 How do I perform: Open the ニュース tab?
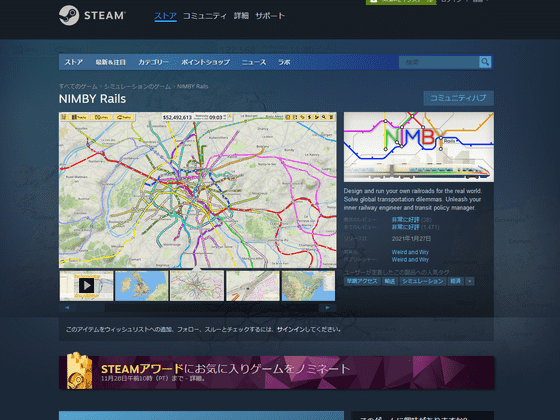click(254, 62)
